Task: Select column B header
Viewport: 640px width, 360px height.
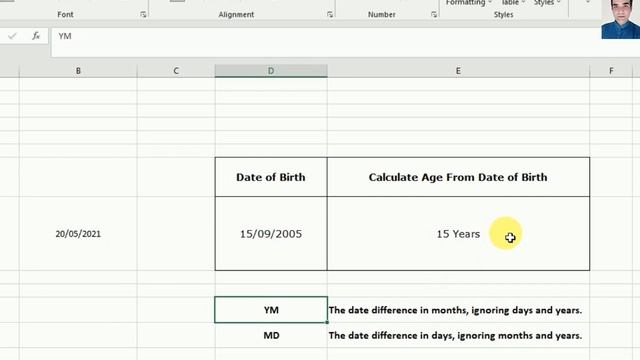Action: coord(78,71)
